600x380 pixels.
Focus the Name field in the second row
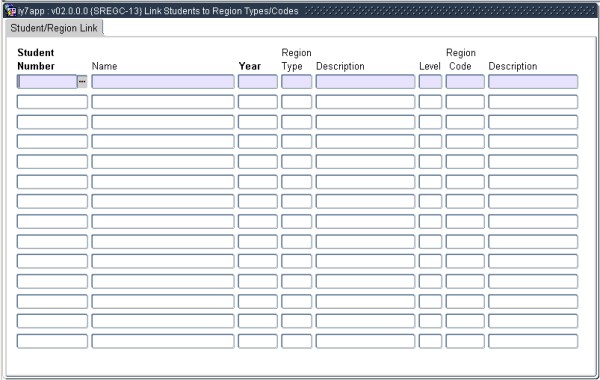163,102
